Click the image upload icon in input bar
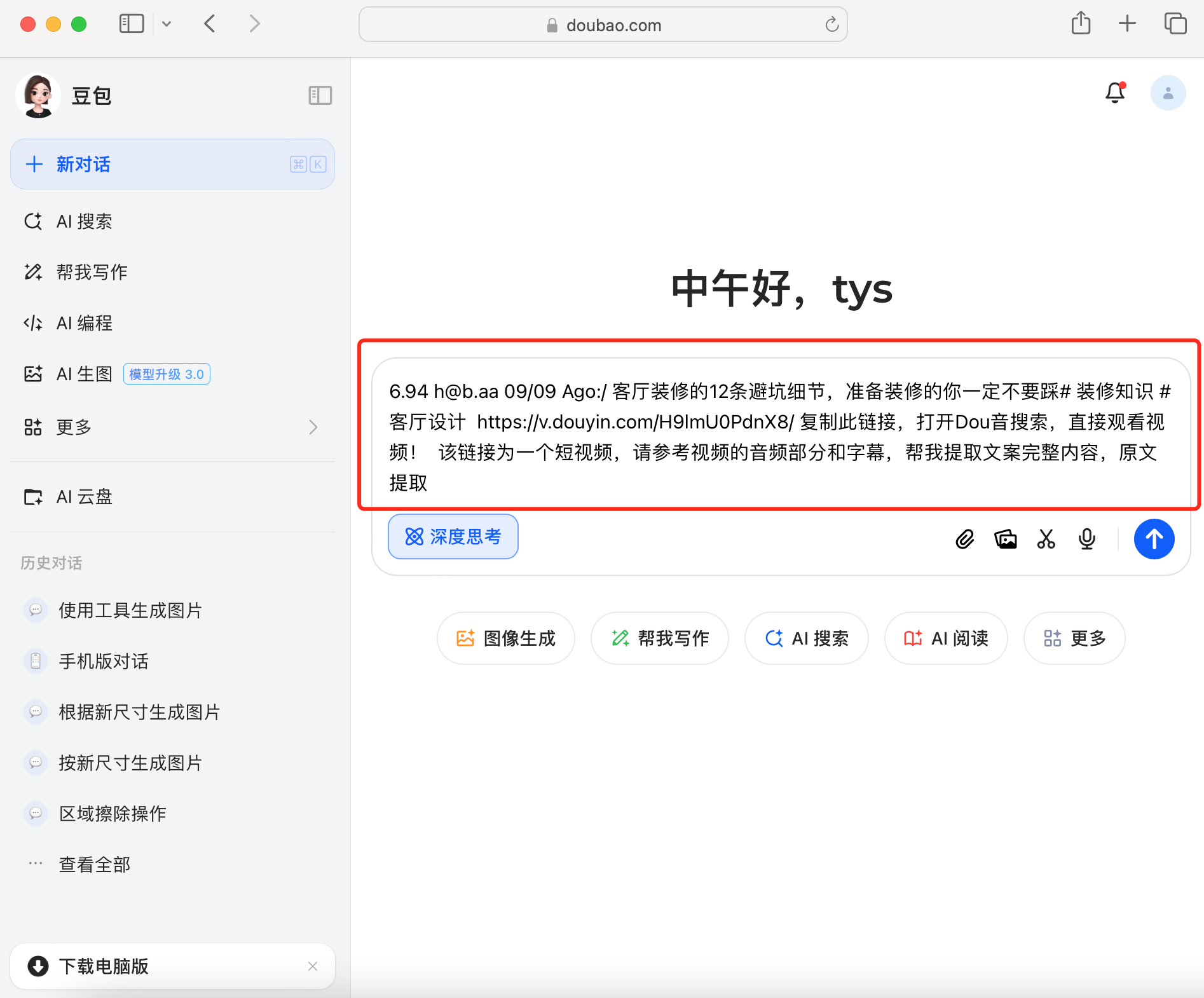1204x998 pixels. click(x=1006, y=539)
